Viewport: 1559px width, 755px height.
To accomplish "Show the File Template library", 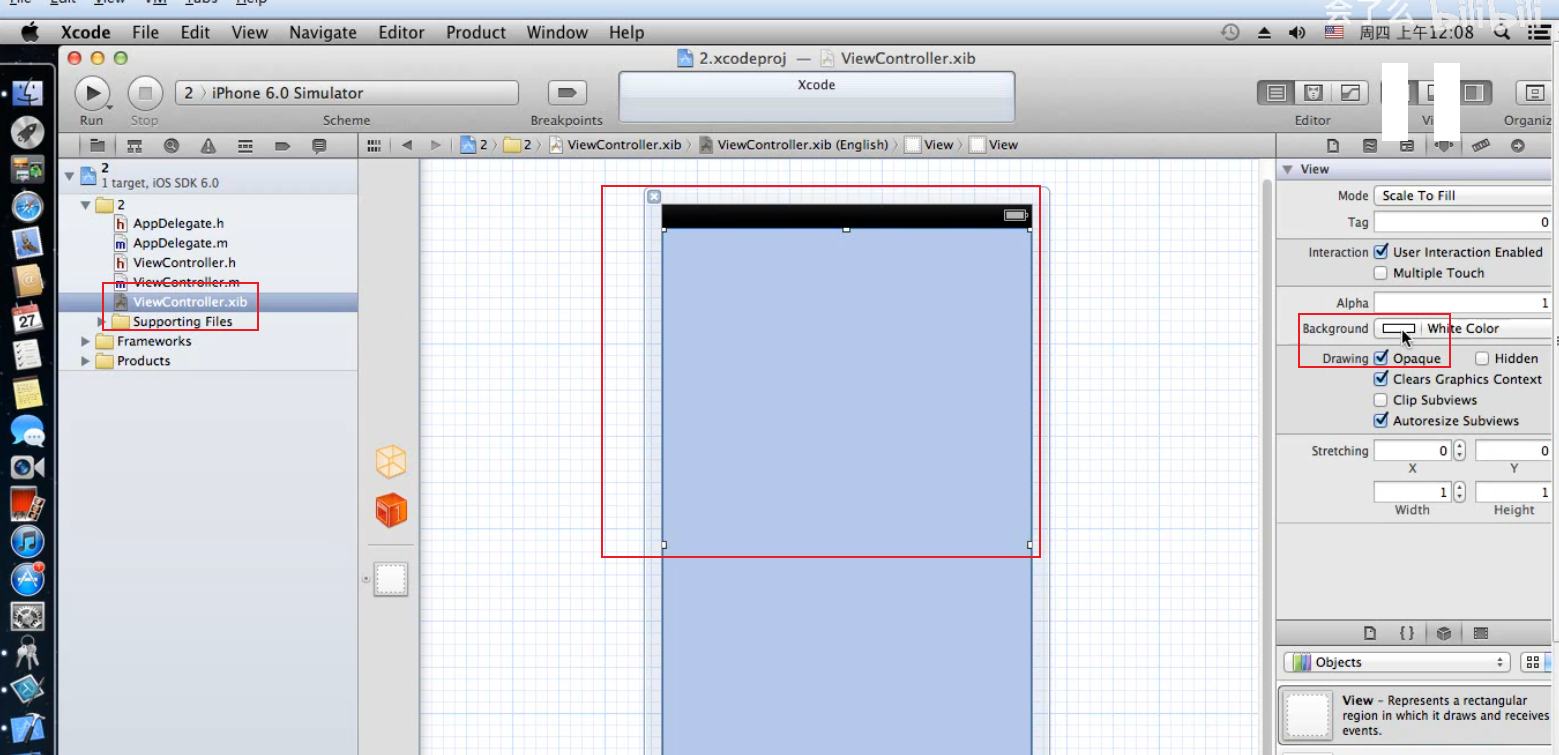I will click(x=1370, y=633).
